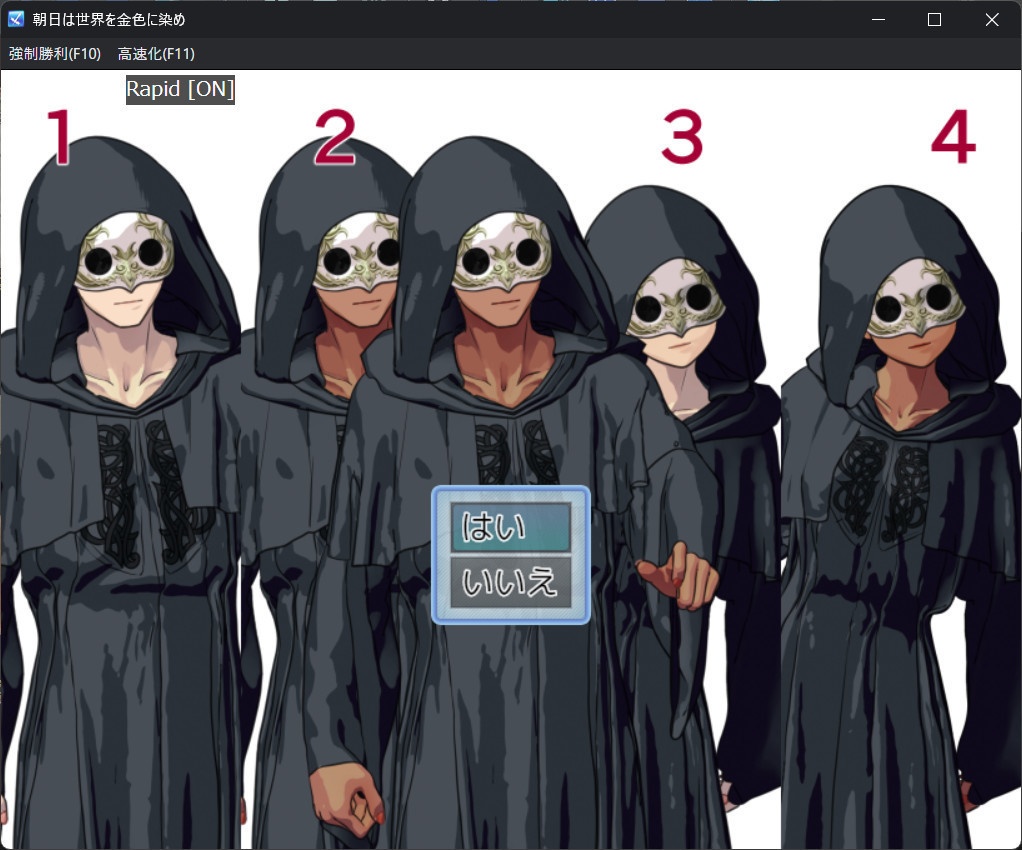Close the game window
Viewport: 1022px width, 850px height.
tap(991, 20)
